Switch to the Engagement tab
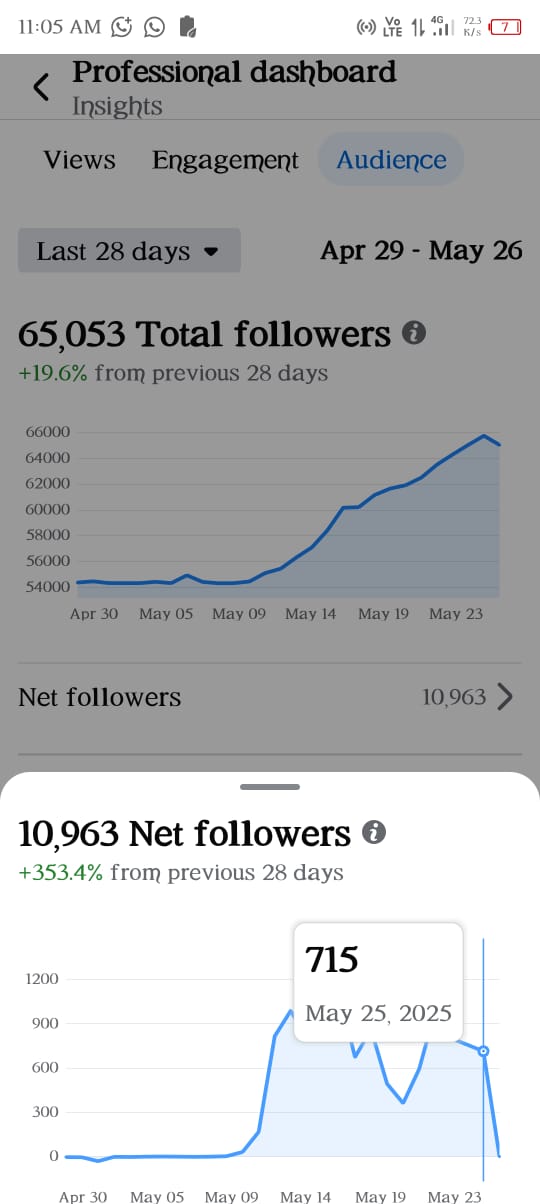Viewport: 540px width, 1204px height. (x=225, y=160)
